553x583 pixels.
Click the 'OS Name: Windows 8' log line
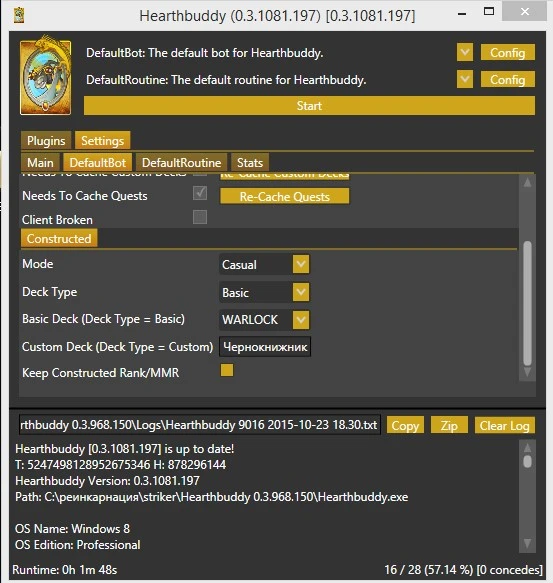tap(73, 529)
